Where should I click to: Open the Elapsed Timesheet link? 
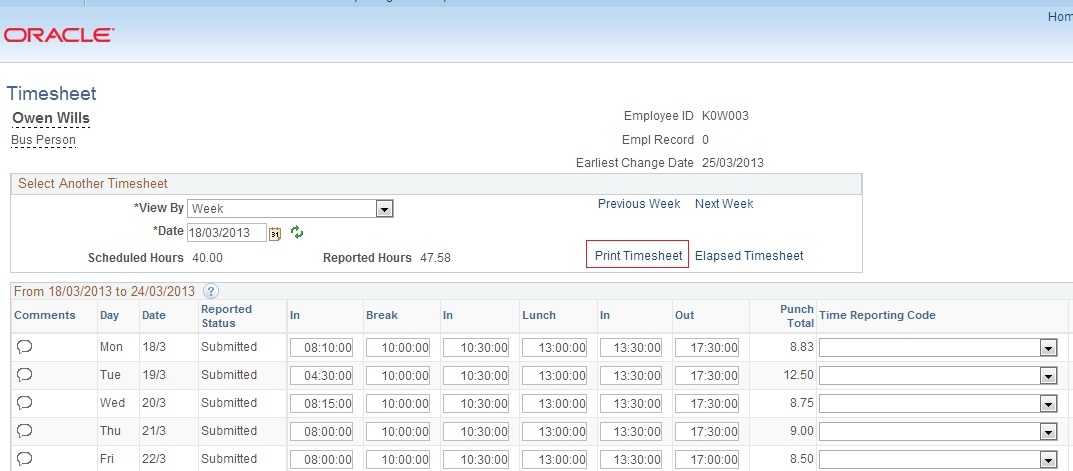pyautogui.click(x=749, y=255)
